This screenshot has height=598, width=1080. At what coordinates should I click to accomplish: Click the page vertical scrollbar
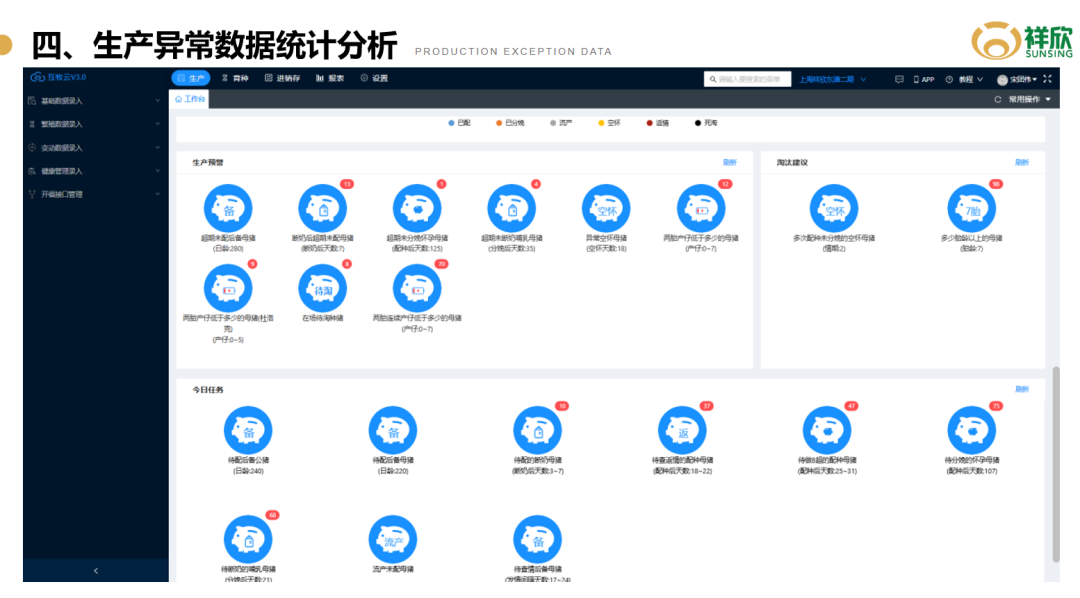[1056, 465]
